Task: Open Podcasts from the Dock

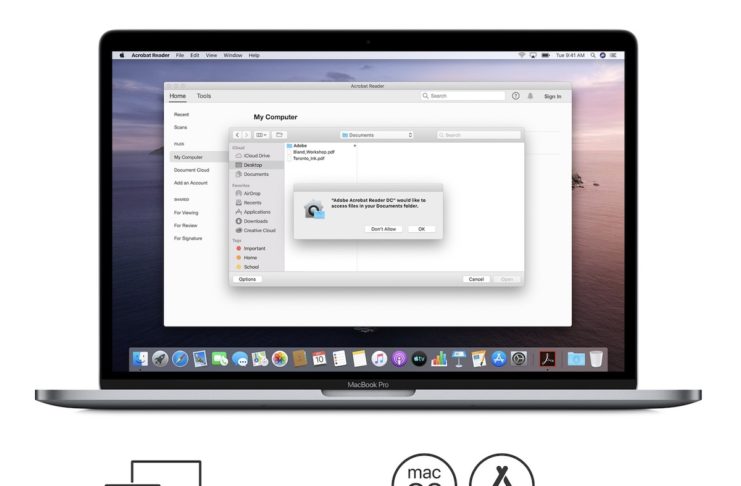Action: coord(399,359)
